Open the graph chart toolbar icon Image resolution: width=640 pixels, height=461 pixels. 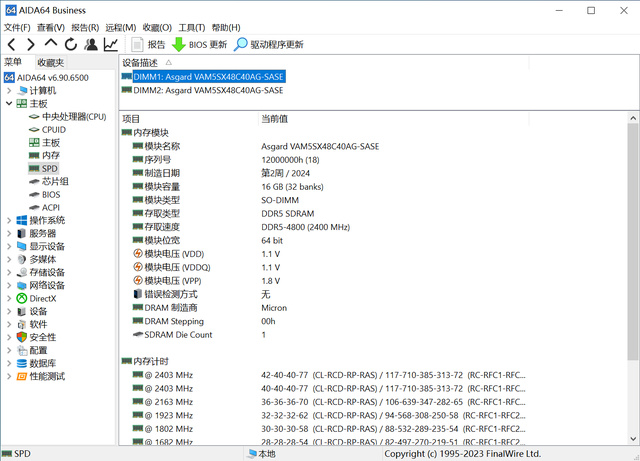111,44
